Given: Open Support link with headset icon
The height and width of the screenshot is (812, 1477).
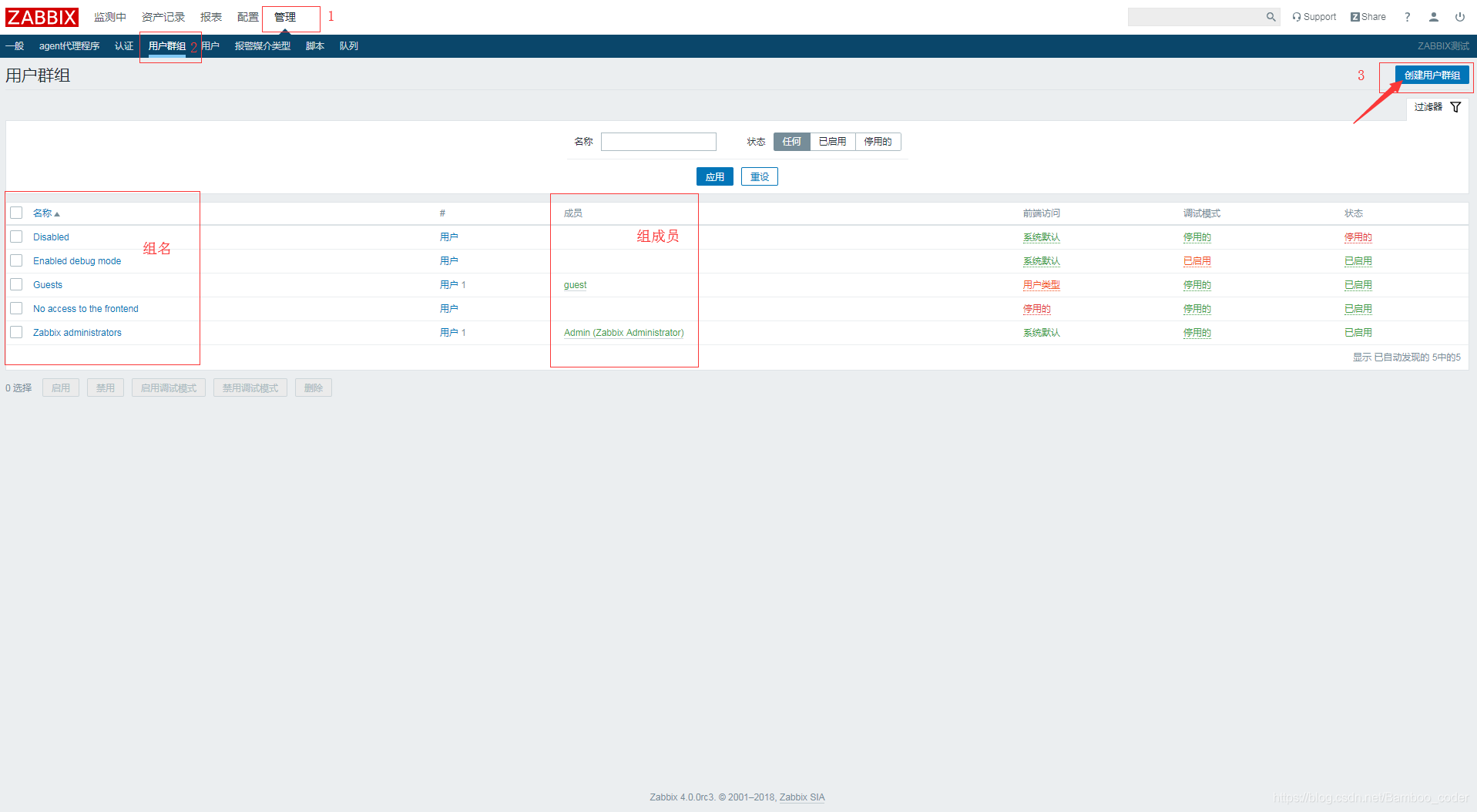Looking at the screenshot, I should [1314, 17].
